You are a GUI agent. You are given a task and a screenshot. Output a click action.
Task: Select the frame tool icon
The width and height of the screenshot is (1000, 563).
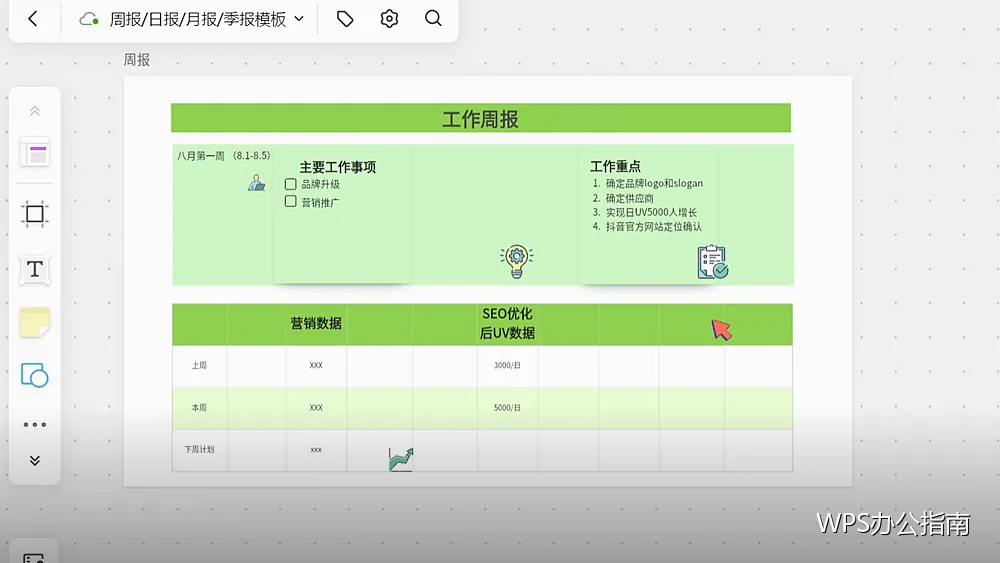click(35, 214)
